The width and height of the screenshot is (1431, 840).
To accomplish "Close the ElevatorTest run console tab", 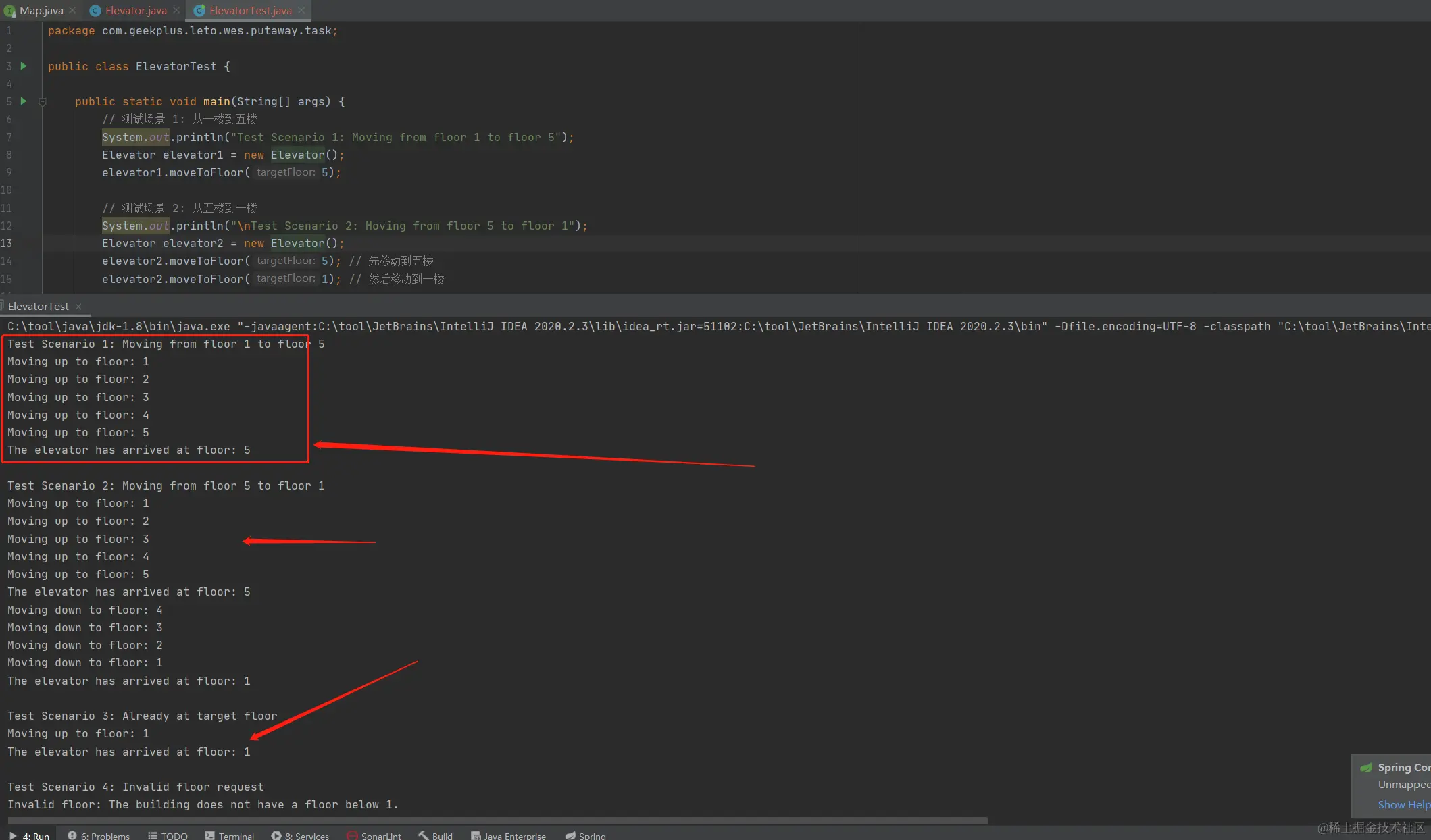I will (x=78, y=307).
